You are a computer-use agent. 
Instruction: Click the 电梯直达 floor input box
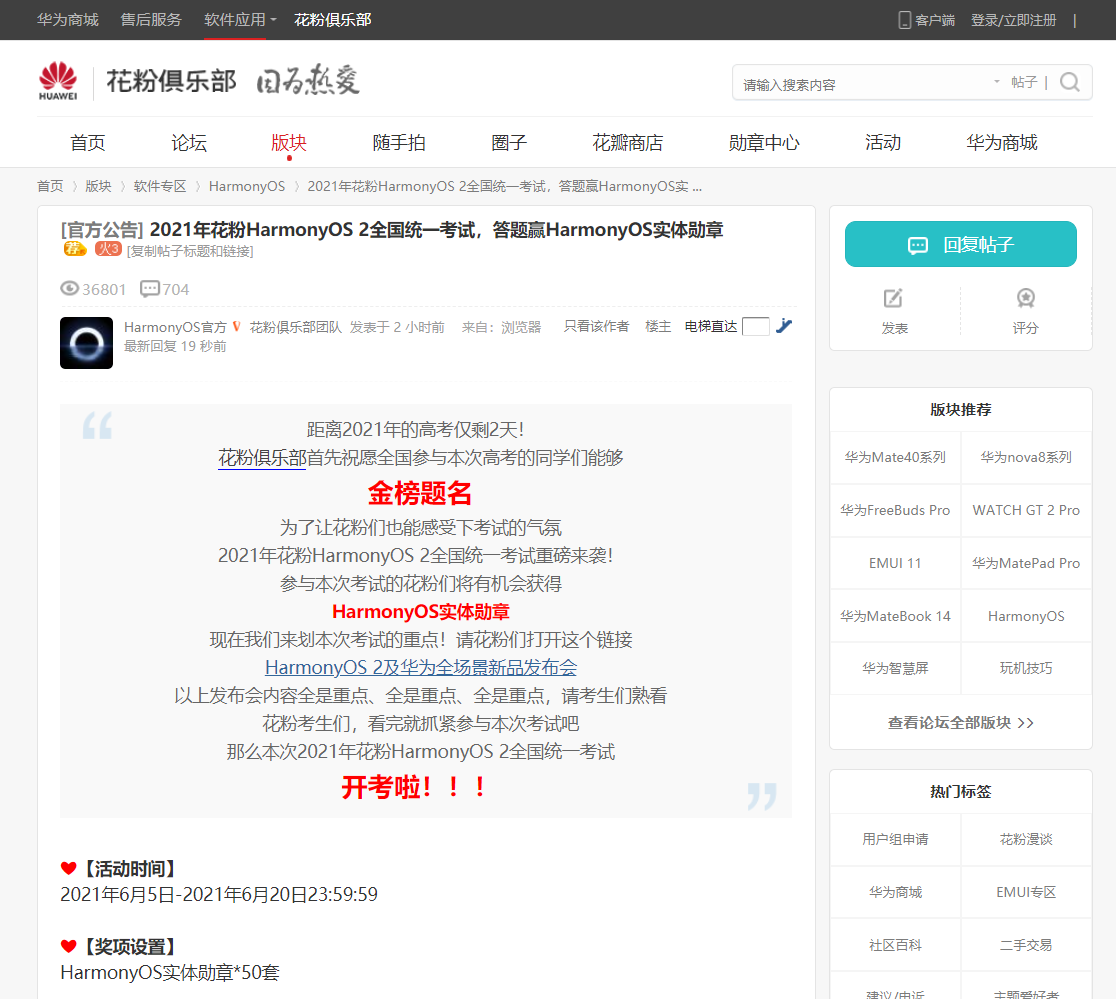click(x=755, y=327)
